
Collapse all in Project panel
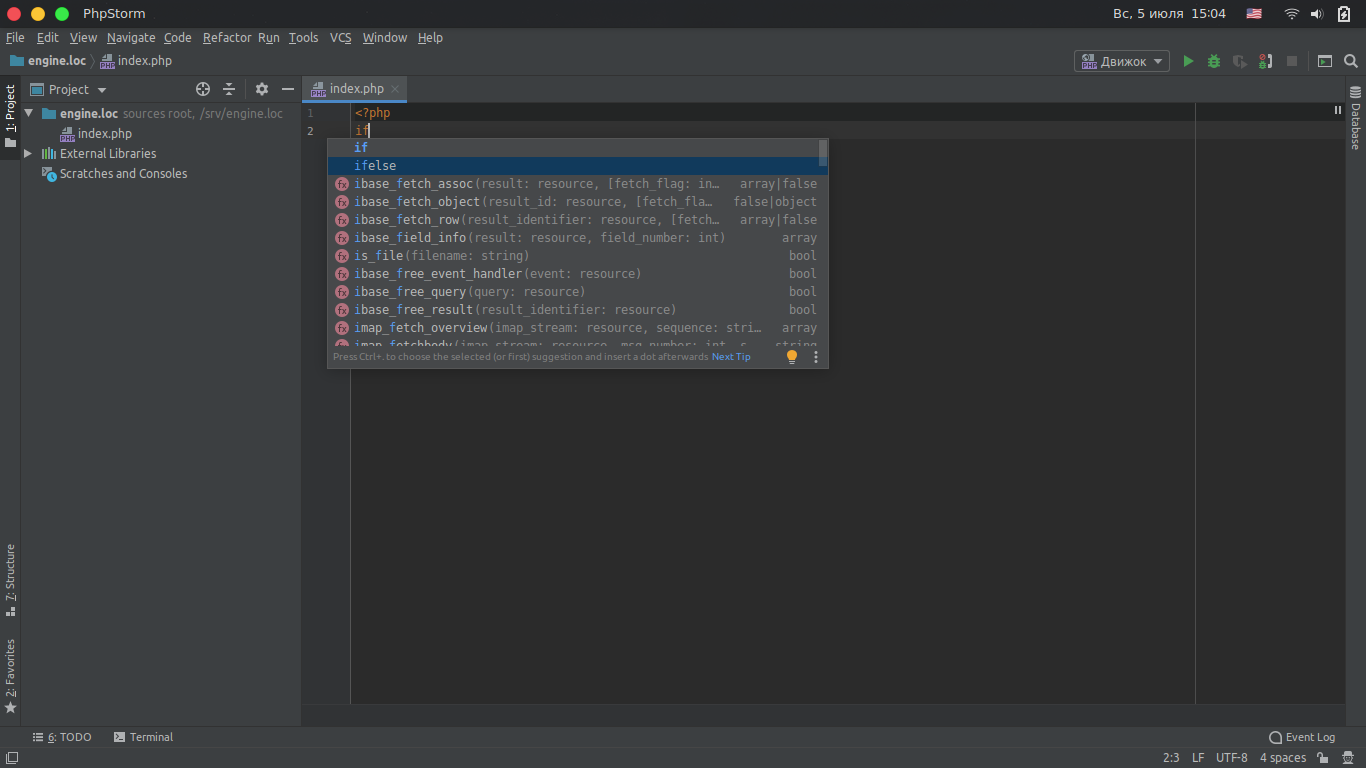229,89
